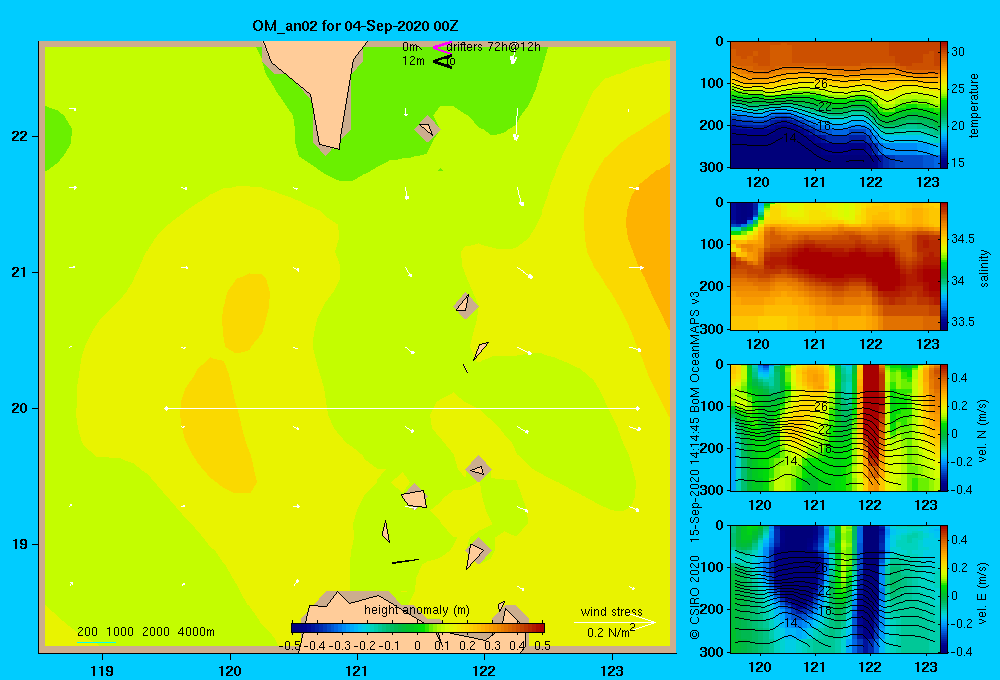Click the vertical CSIRO BoM OceanMAPS credit text

tap(695, 466)
